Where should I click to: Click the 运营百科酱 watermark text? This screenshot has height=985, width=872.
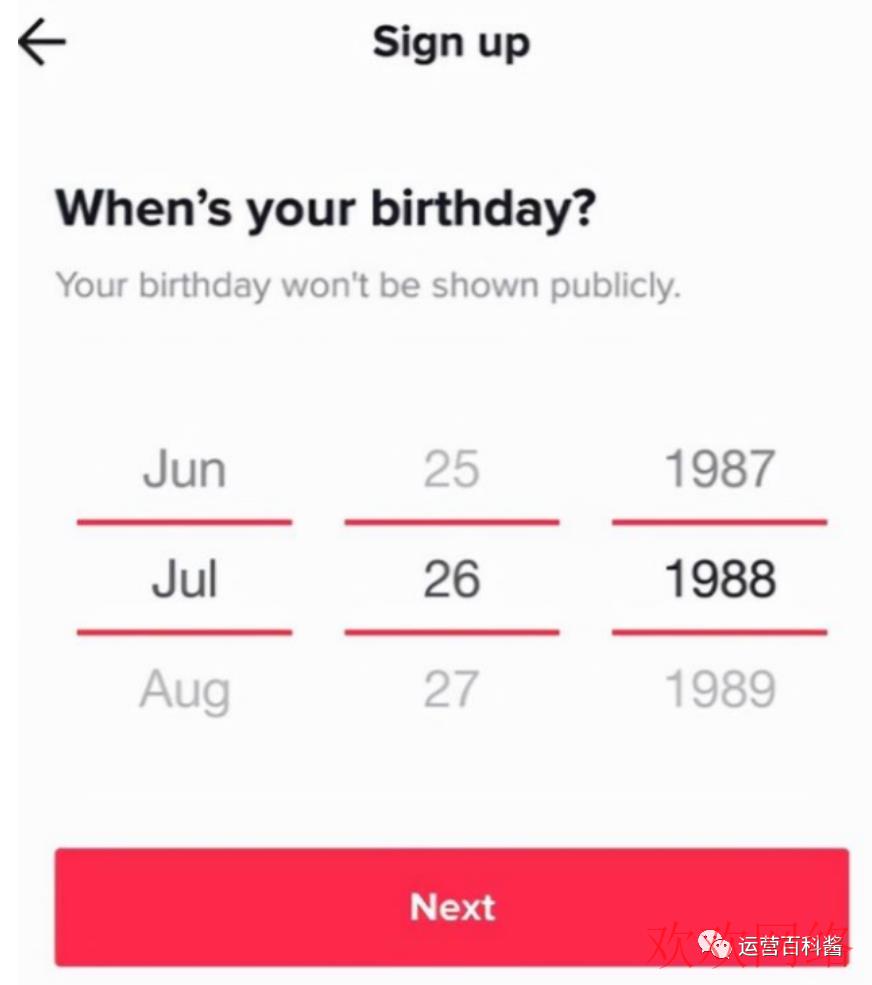tap(790, 945)
